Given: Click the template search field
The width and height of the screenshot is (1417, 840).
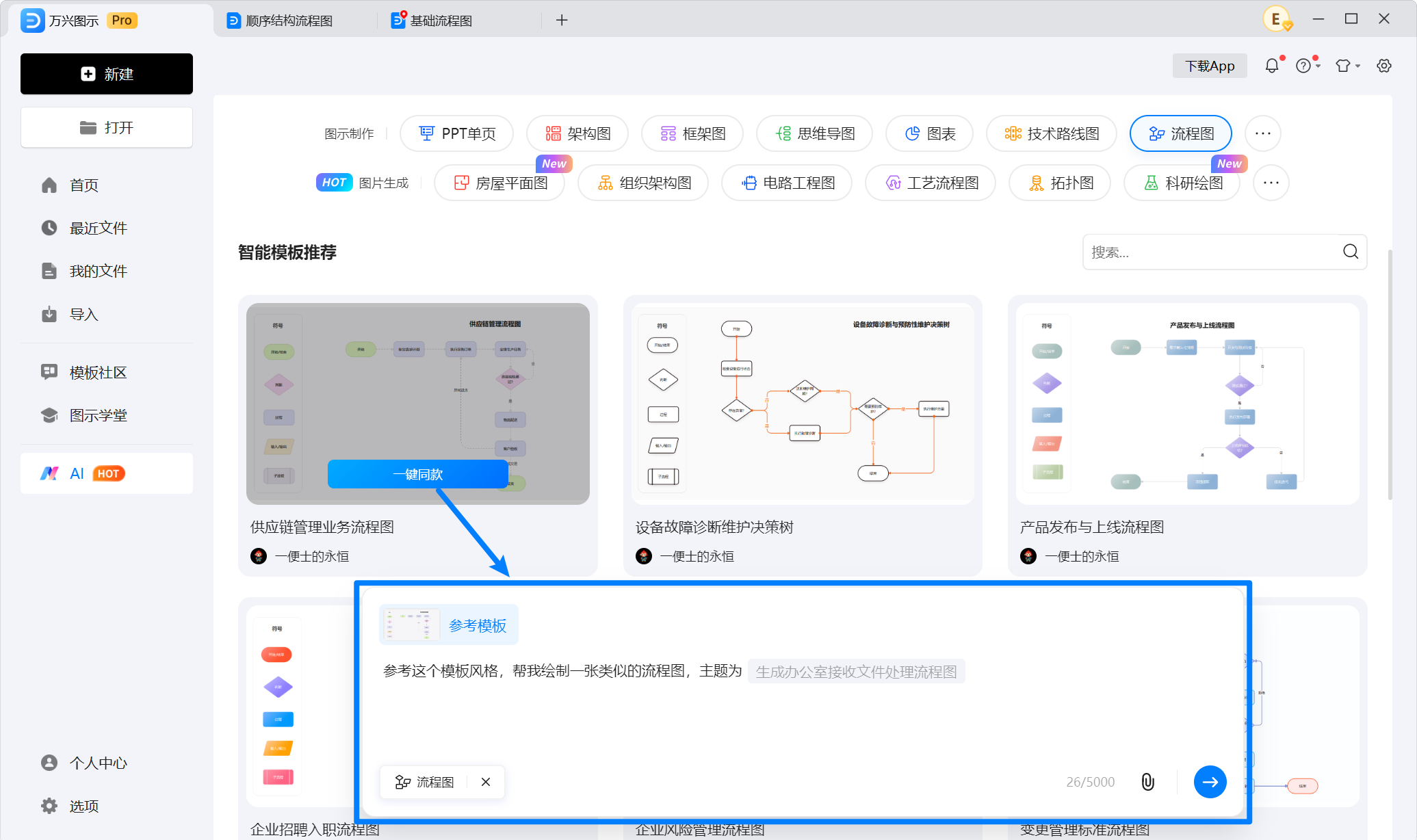Looking at the screenshot, I should point(1225,252).
